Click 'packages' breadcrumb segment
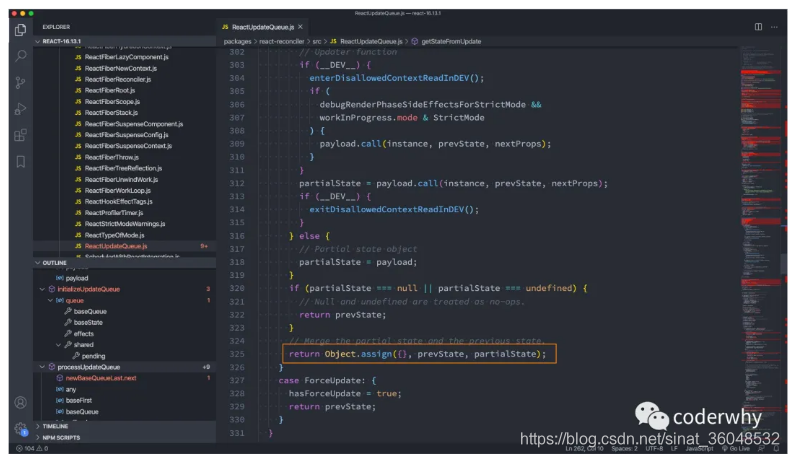The image size is (790, 458). click(237, 41)
